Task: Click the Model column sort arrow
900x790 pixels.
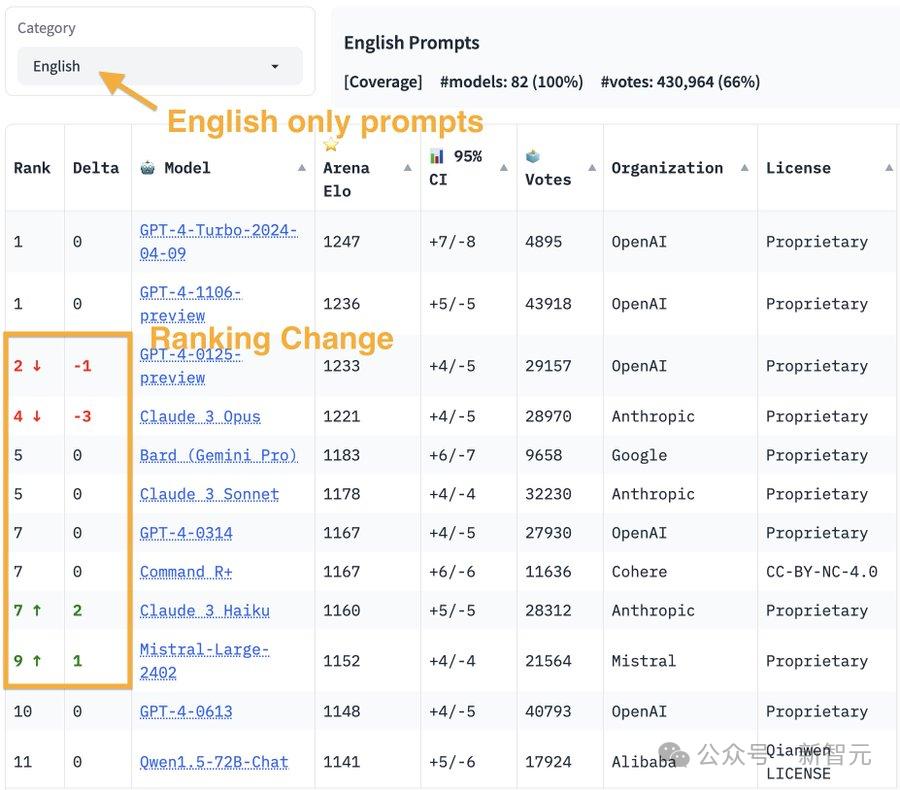Action: point(301,168)
